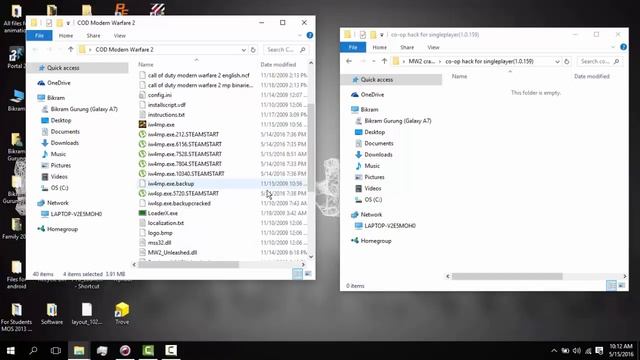Image resolution: width=640 pixels, height=360 pixels.
Task: Select the iw4mp.exe file icon
Action: (142, 124)
